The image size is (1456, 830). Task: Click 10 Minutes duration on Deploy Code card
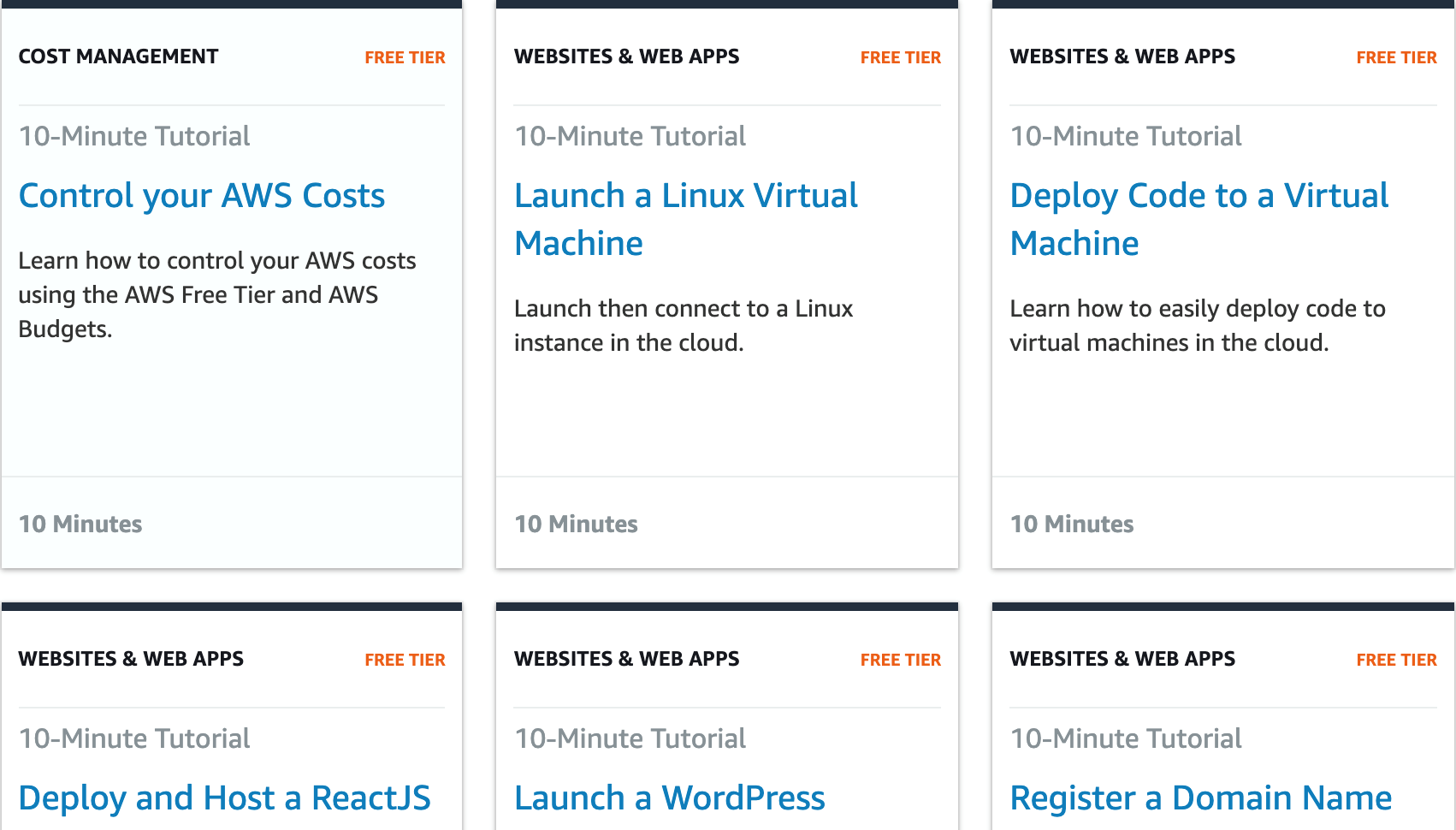pos(1072,524)
